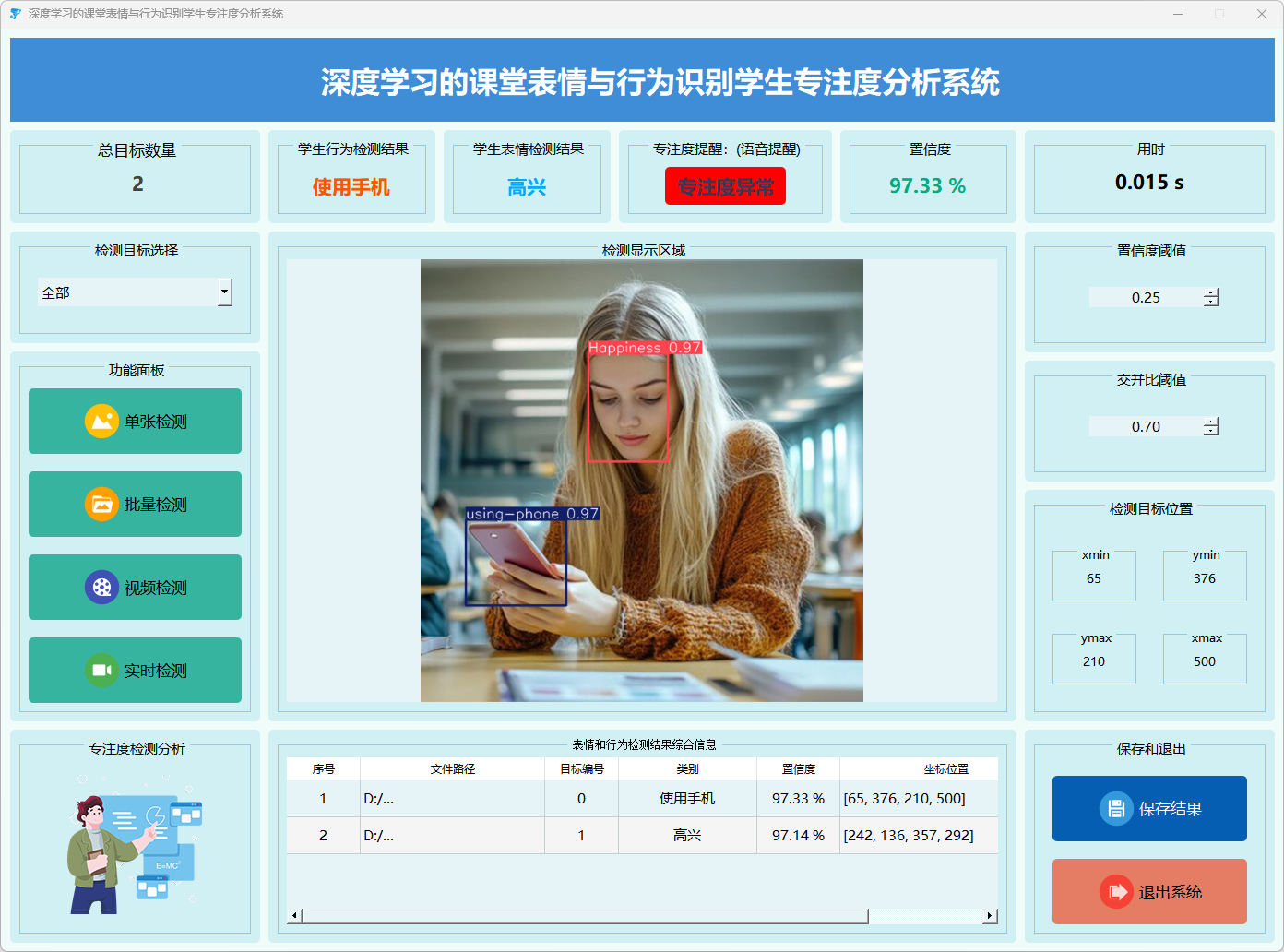Click the film reel icon for 视频检测

tap(101, 588)
